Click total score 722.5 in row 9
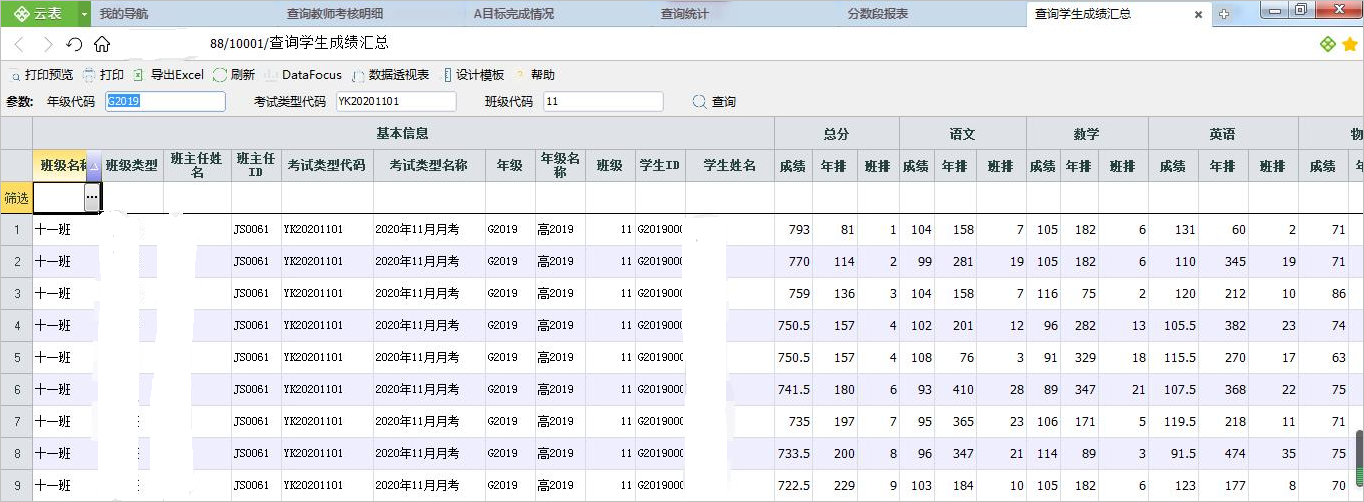This screenshot has width=1364, height=502. (794, 486)
